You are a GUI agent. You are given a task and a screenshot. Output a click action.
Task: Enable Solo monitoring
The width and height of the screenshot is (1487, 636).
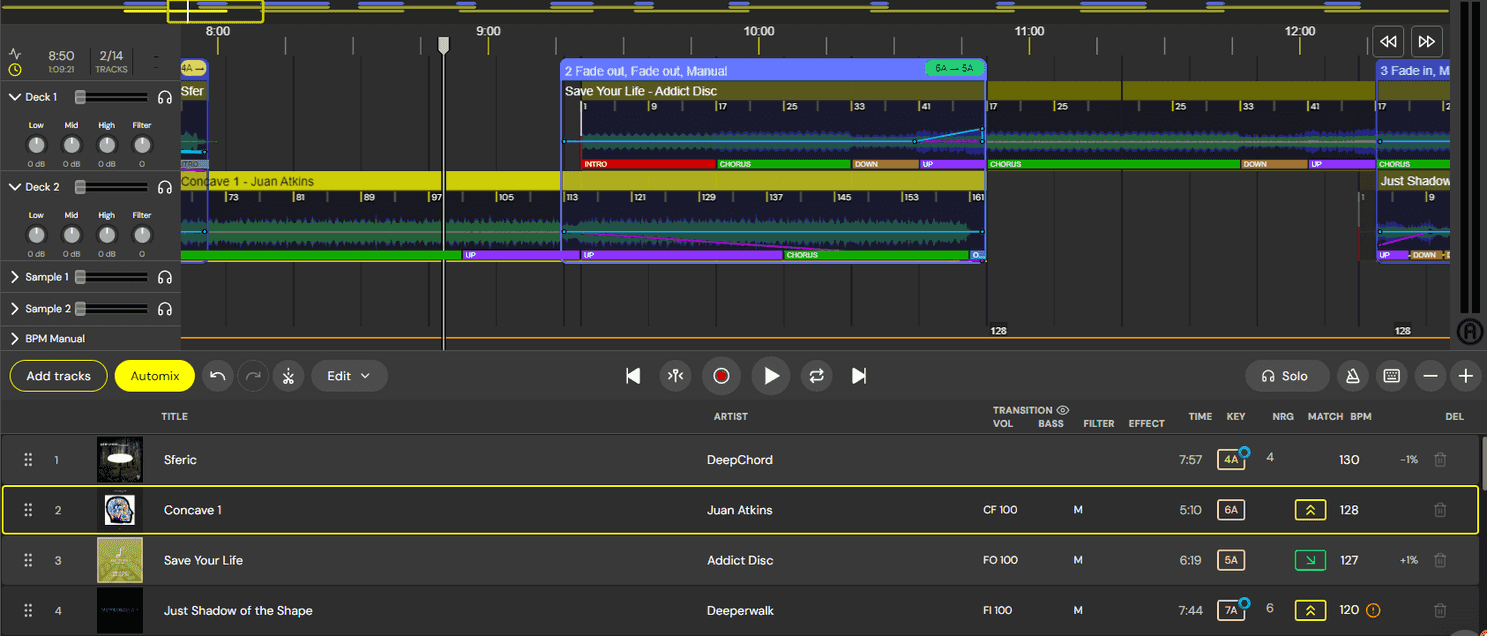point(1287,376)
